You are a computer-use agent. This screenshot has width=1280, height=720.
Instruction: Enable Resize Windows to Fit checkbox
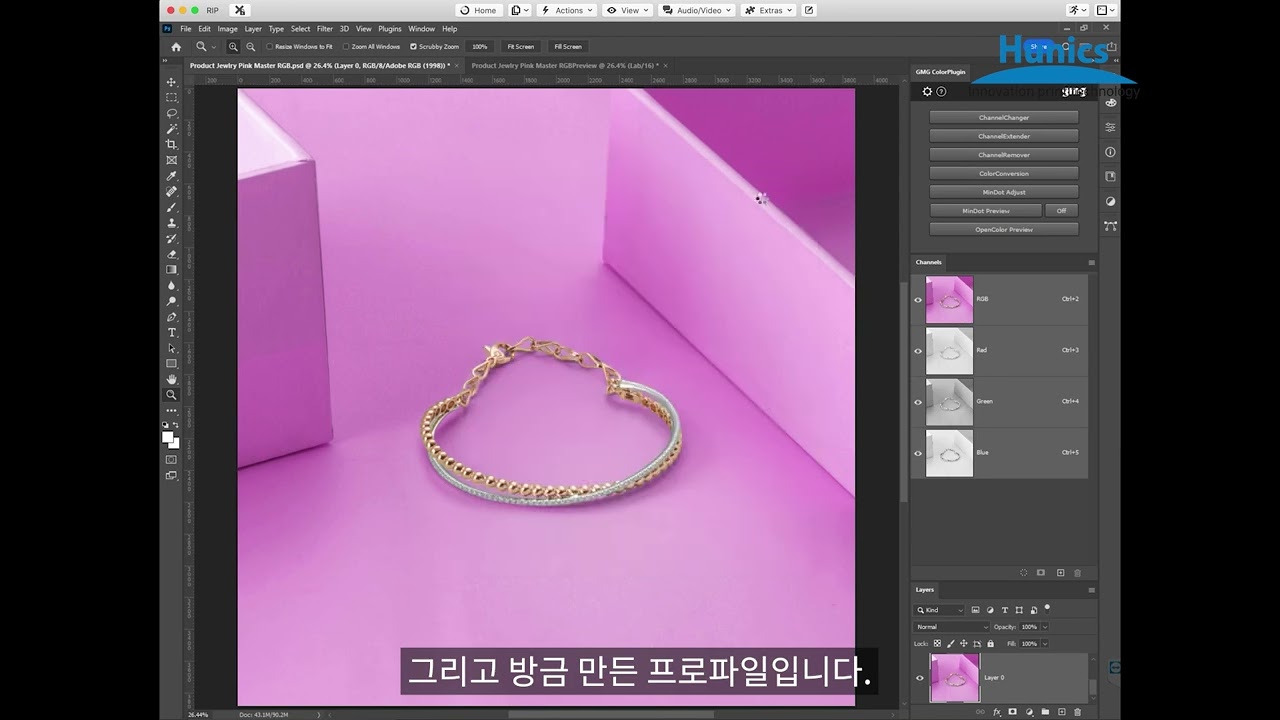pos(270,46)
